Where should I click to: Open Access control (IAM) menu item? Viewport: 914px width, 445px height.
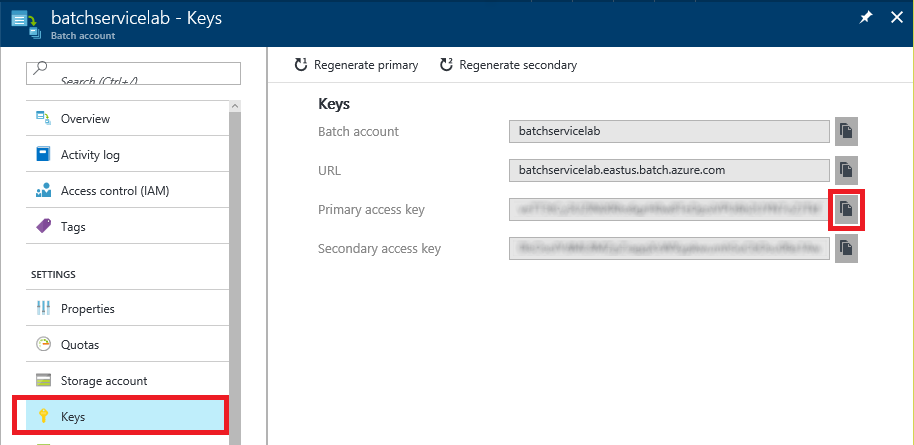[x=128, y=191]
